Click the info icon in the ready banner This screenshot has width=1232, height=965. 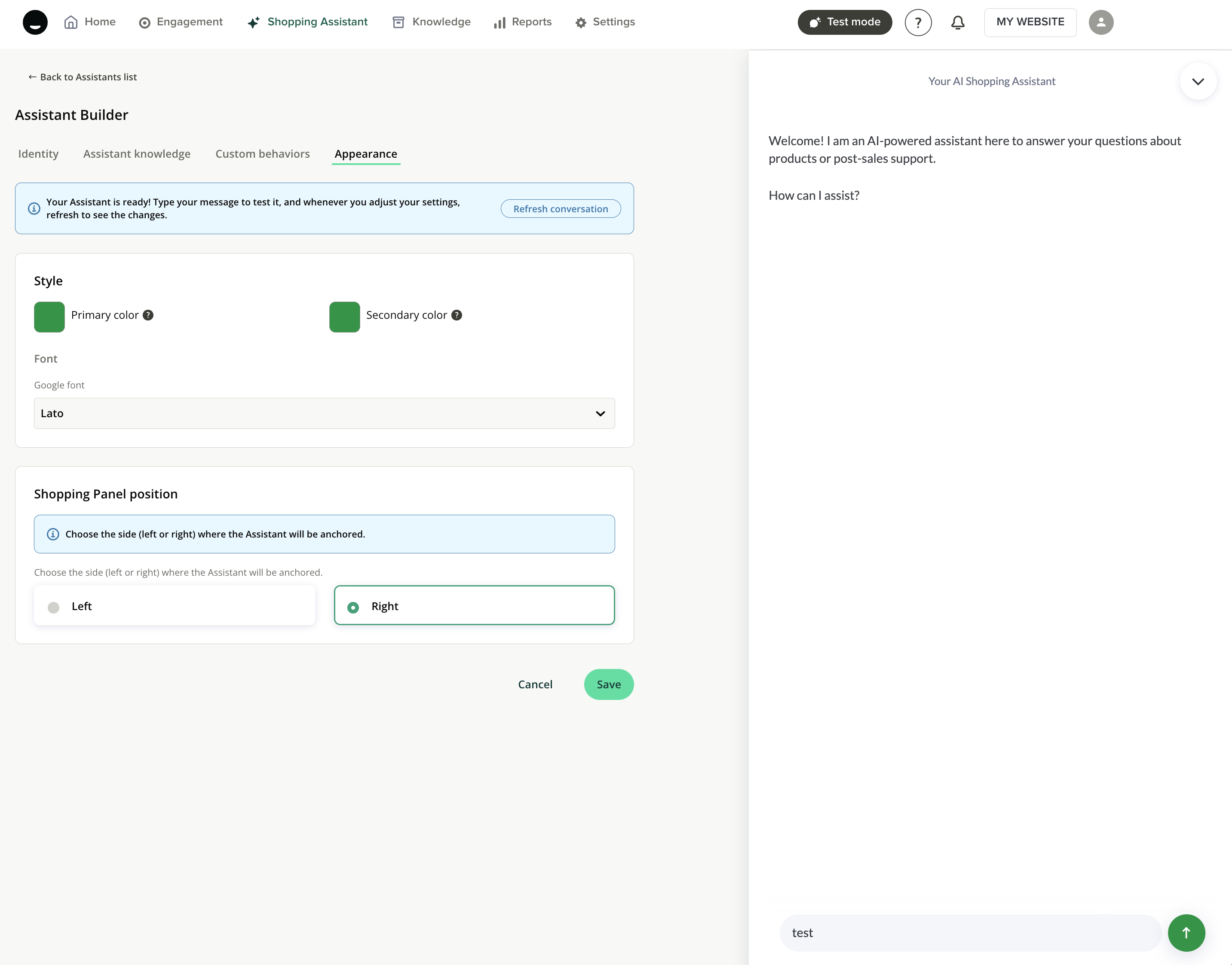coord(34,208)
